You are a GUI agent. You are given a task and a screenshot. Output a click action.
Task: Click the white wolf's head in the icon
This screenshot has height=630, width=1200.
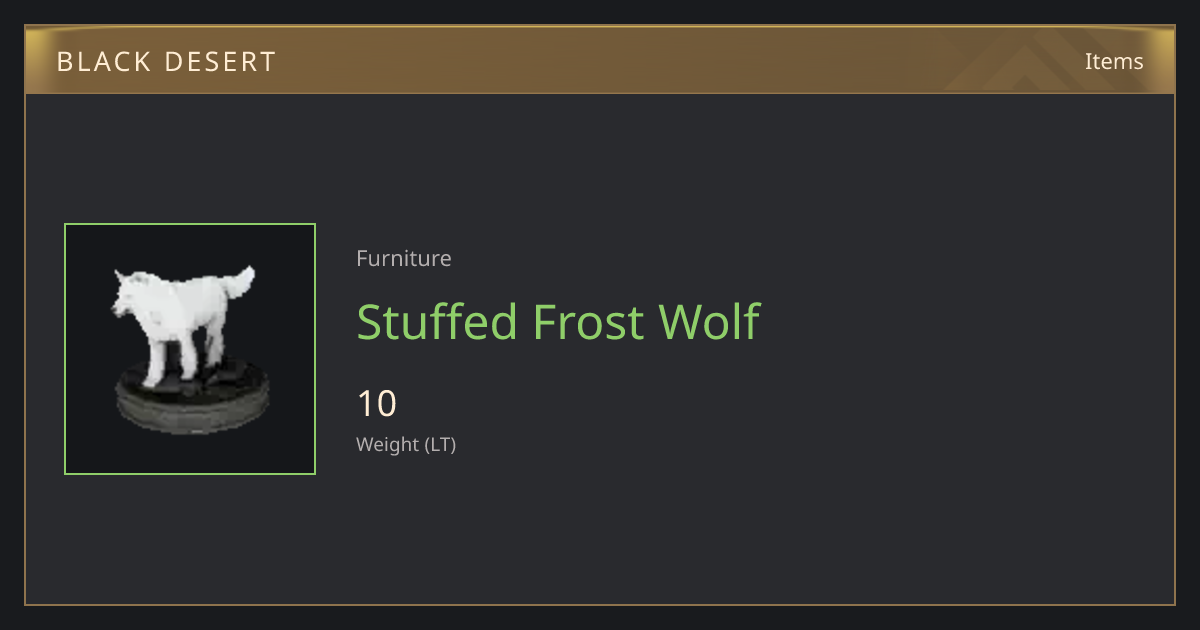[x=130, y=295]
